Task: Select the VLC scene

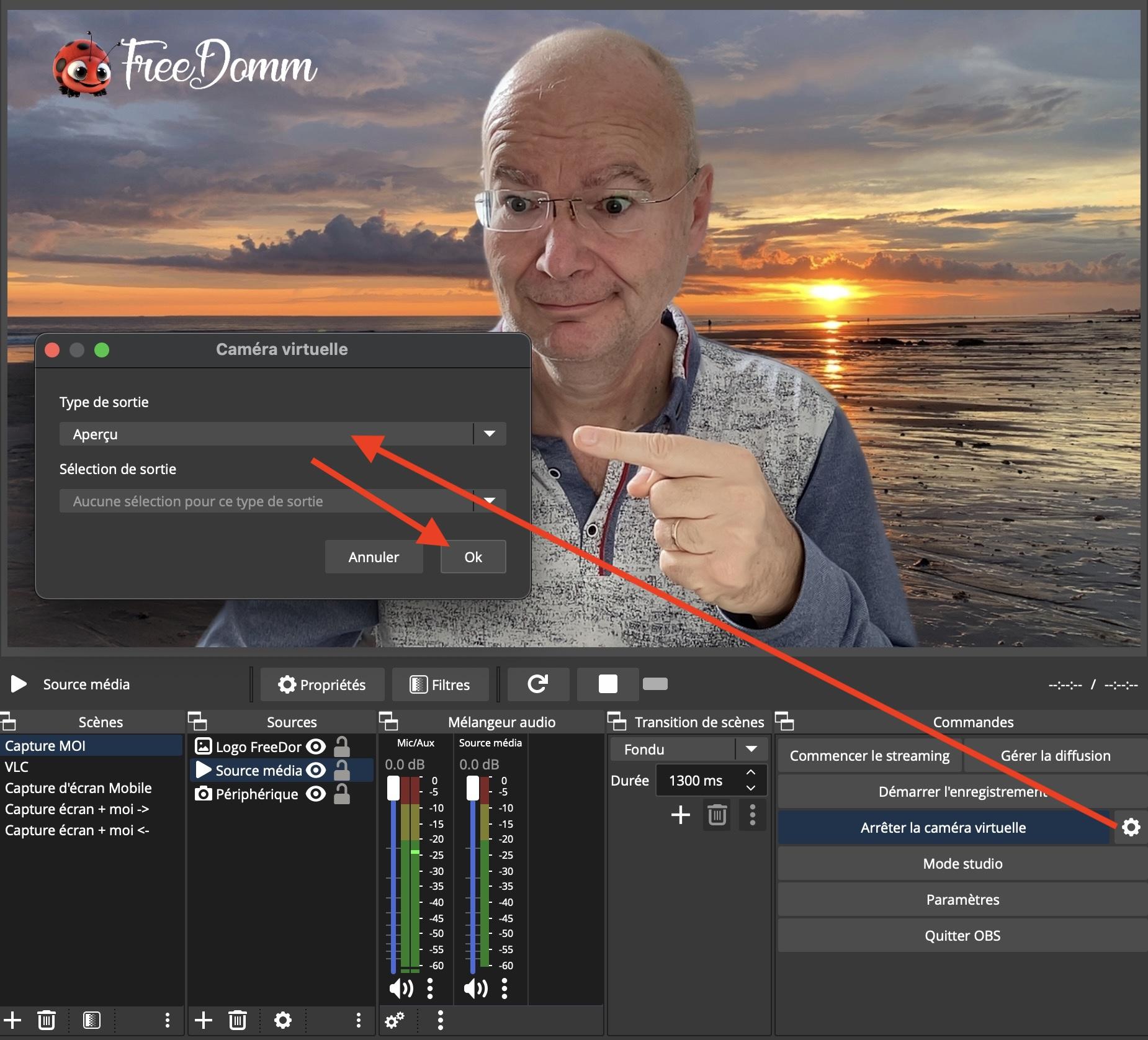Action: [17, 767]
